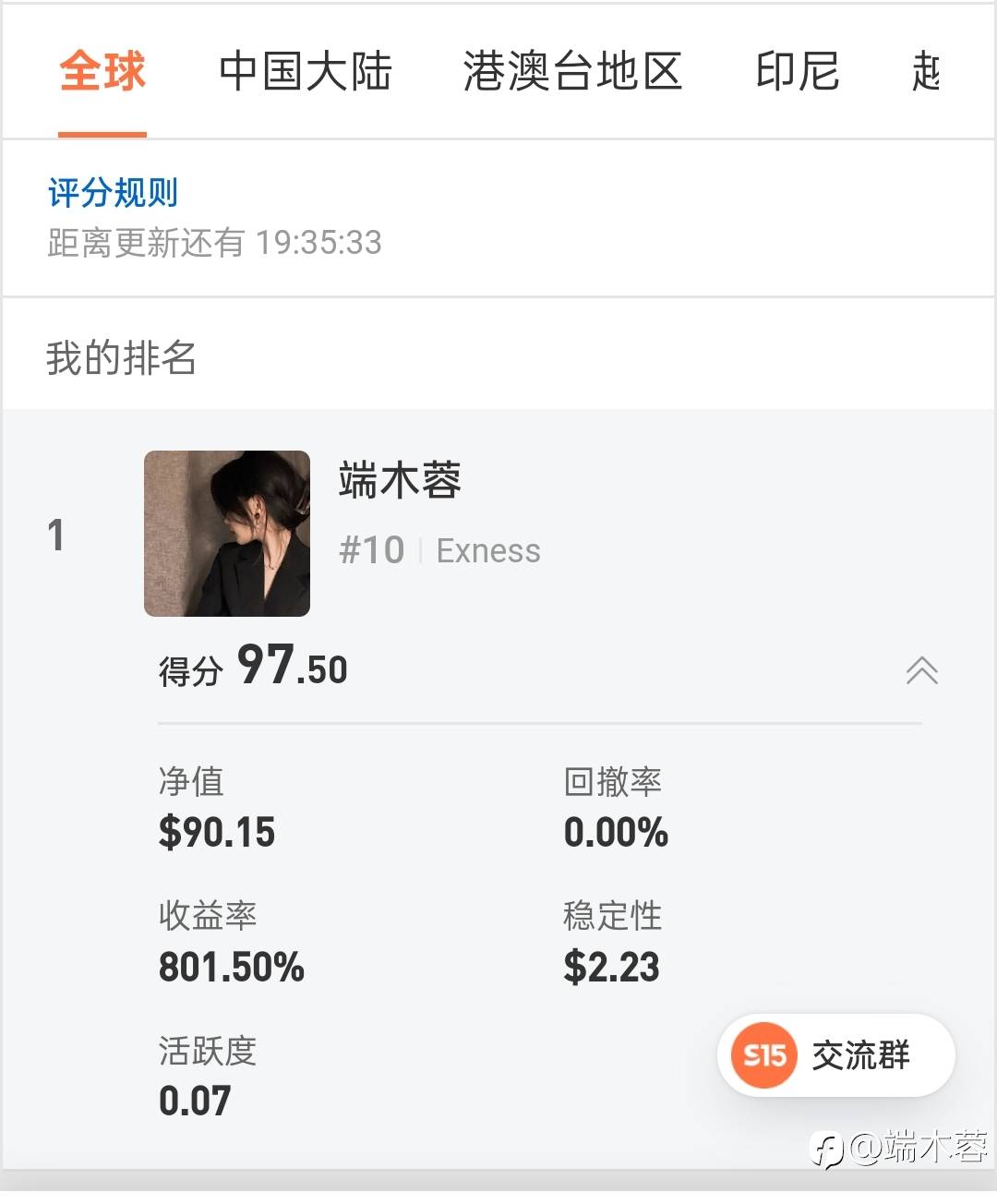
Task: Click the trader name 端木蓉
Action: point(400,481)
